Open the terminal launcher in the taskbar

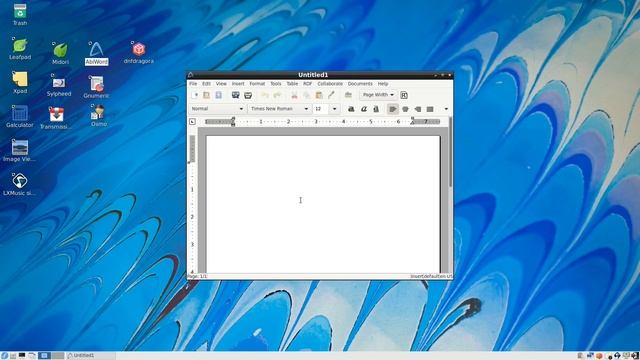point(22,356)
